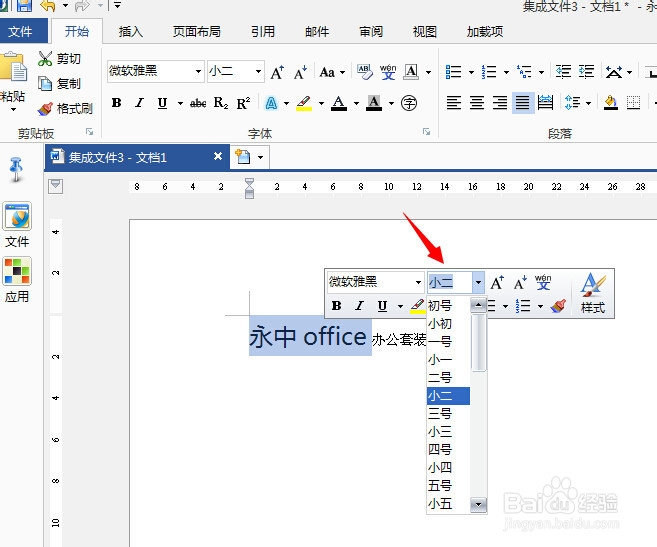
Task: Select font size 小四 from the list
Action: pyautogui.click(x=448, y=467)
